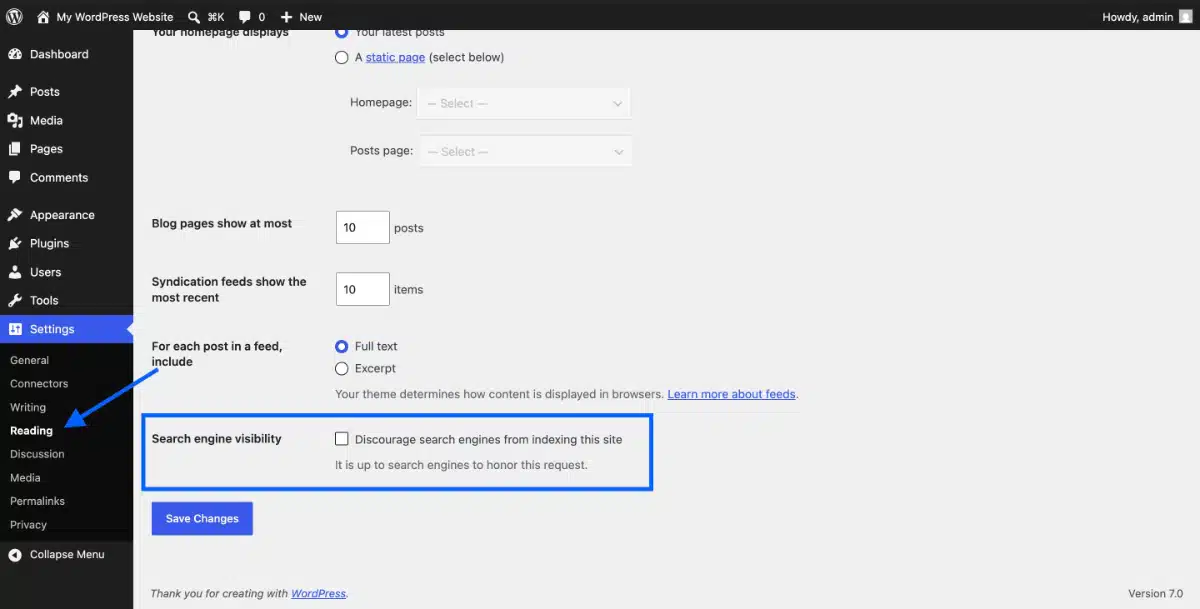Click the Appearance paintbrush icon
Viewport: 1200px width, 609px height.
(15, 215)
